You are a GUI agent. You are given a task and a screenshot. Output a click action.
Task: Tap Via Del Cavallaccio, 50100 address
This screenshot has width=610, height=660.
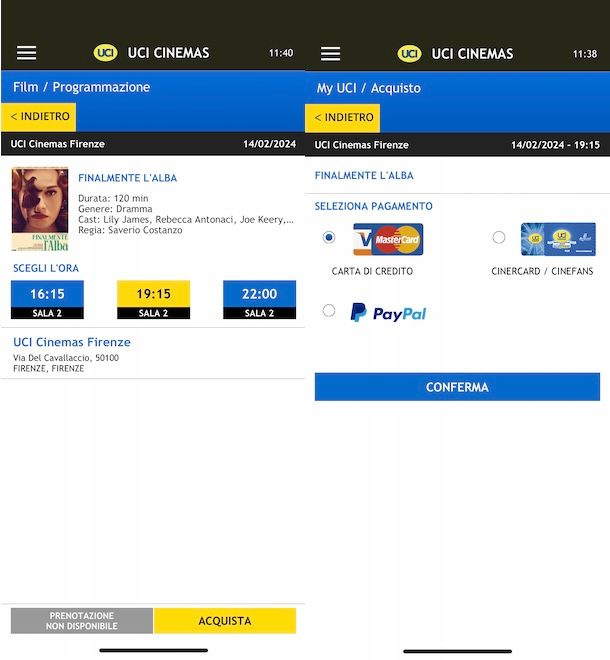(x=66, y=358)
